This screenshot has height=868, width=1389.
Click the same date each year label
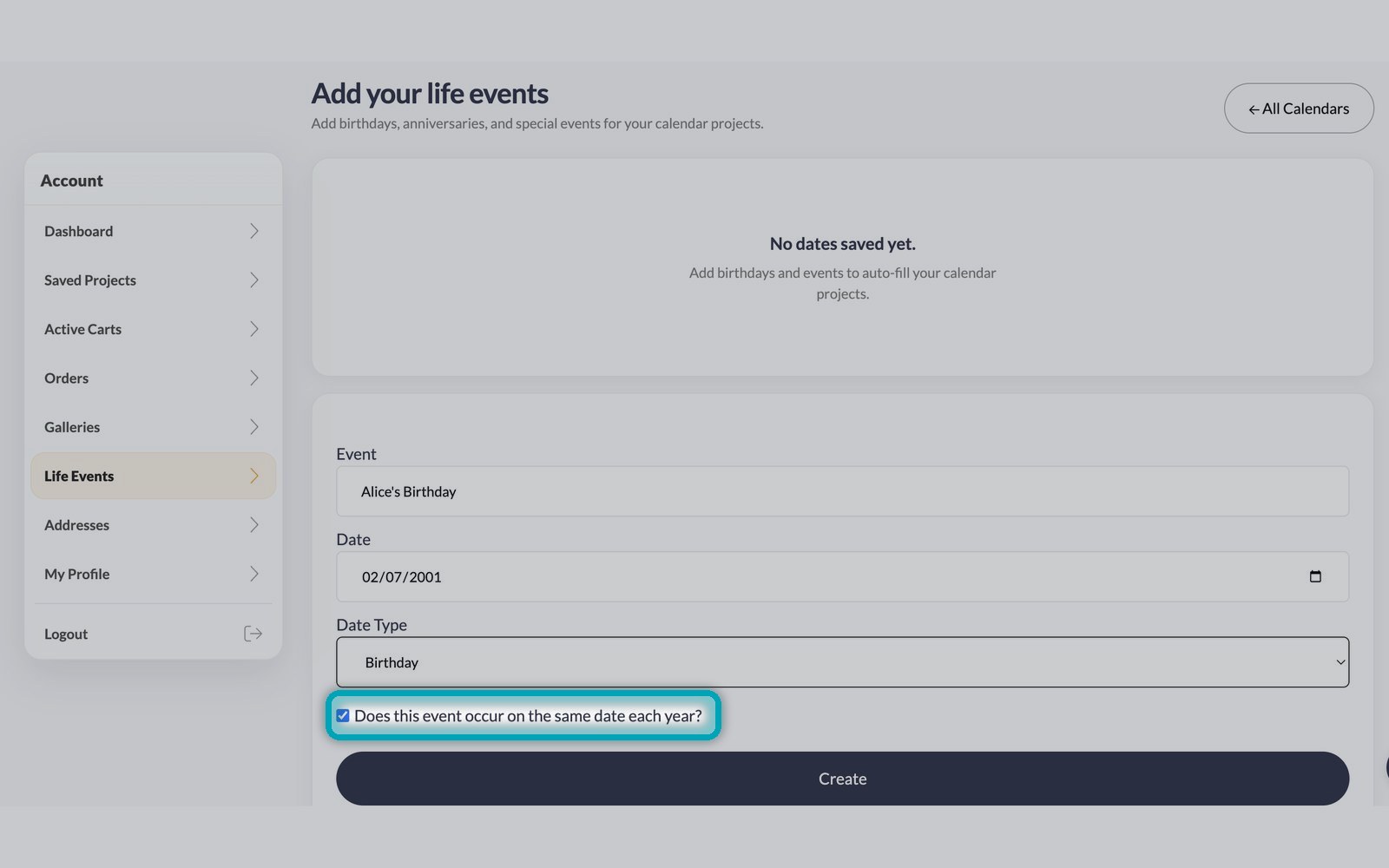(x=528, y=716)
